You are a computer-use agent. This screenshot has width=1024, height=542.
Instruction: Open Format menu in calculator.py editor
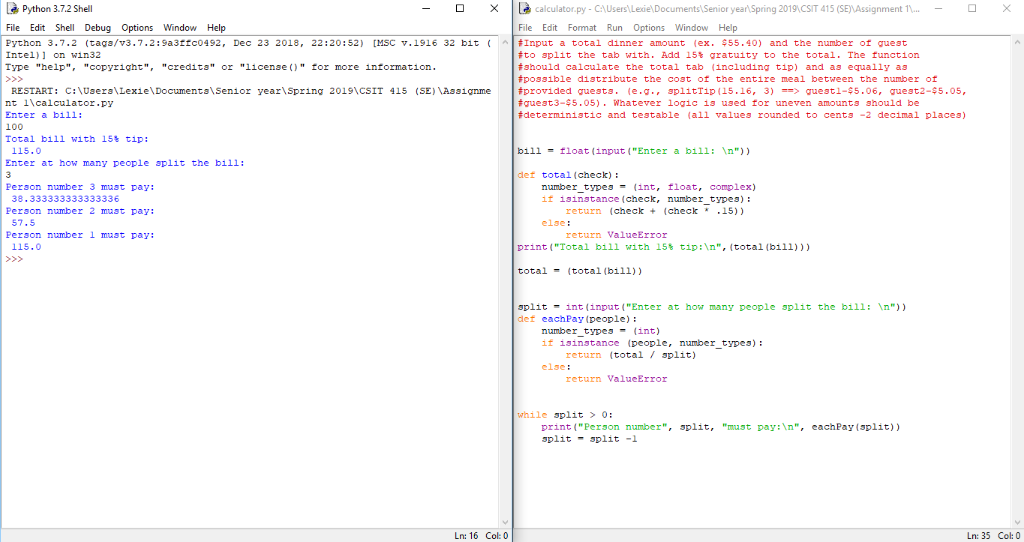click(x=582, y=27)
